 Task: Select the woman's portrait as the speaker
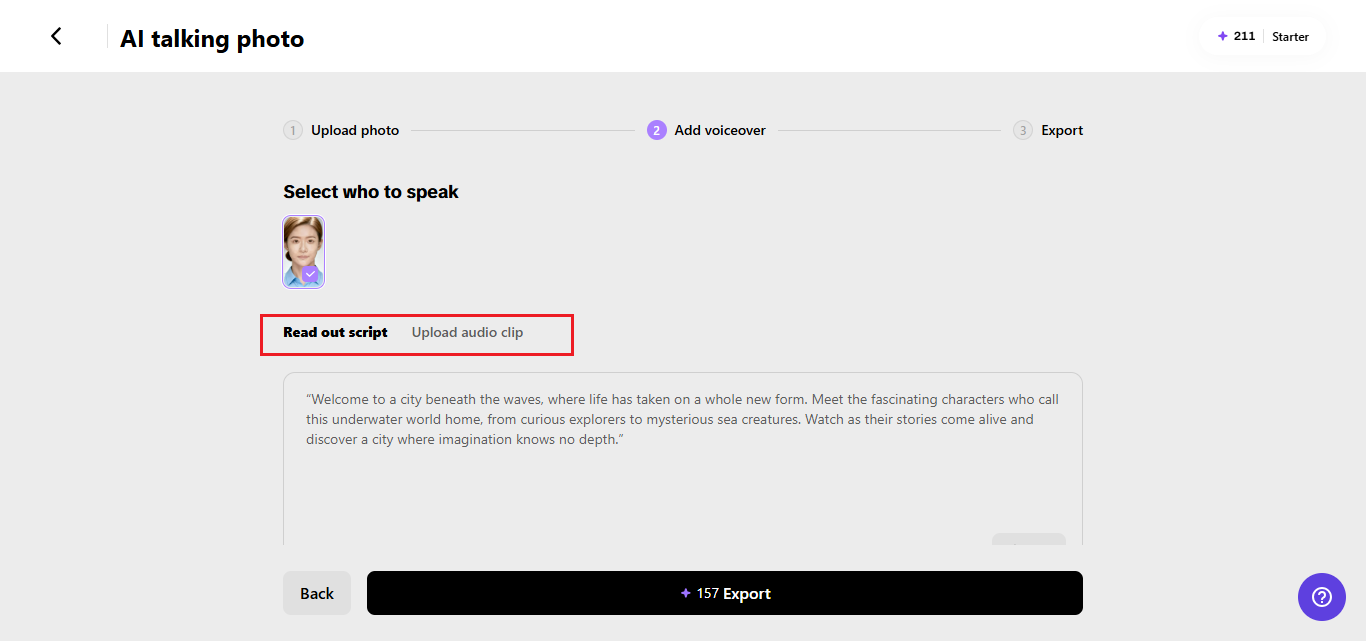304,252
